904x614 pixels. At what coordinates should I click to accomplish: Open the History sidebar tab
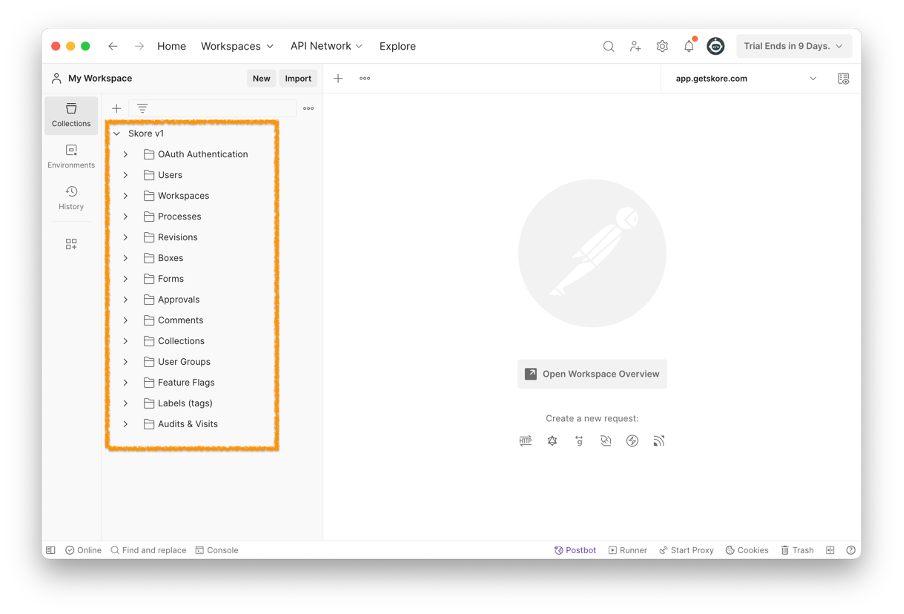71,198
